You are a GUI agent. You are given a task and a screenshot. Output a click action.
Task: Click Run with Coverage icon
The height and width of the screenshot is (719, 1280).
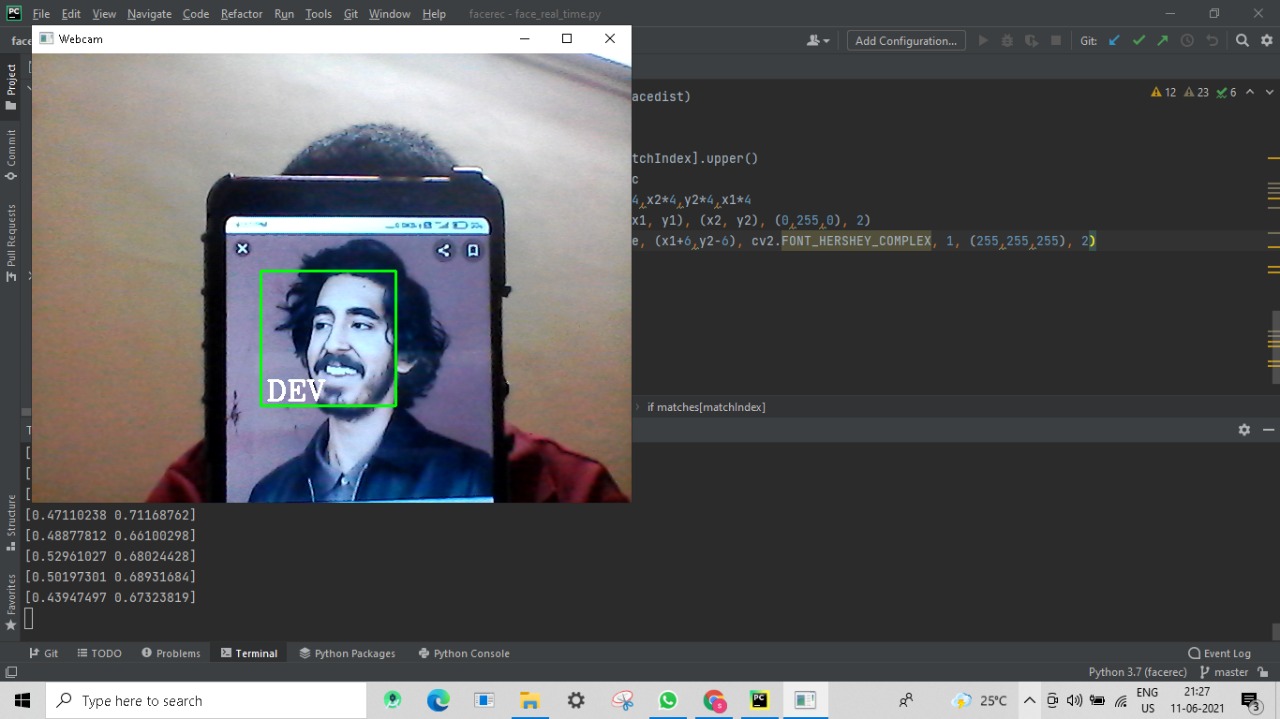point(1031,41)
